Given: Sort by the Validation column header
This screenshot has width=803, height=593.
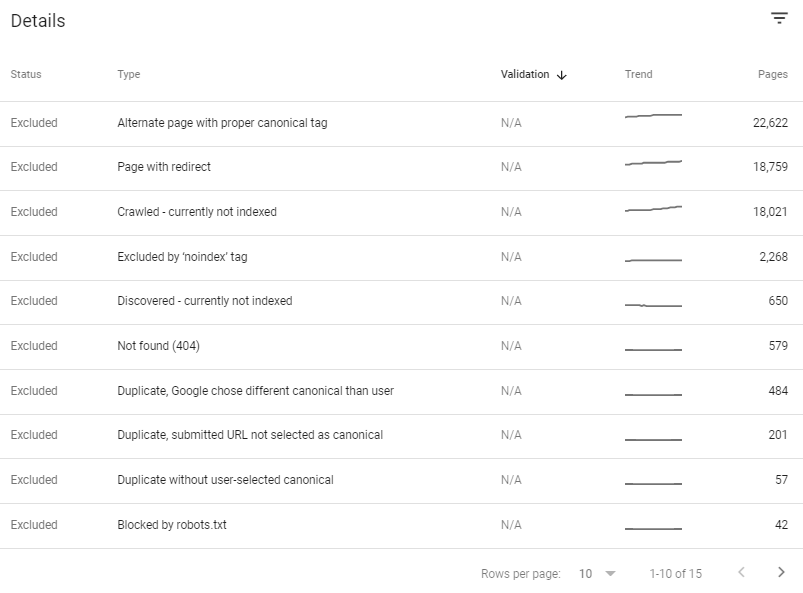Looking at the screenshot, I should point(525,74).
